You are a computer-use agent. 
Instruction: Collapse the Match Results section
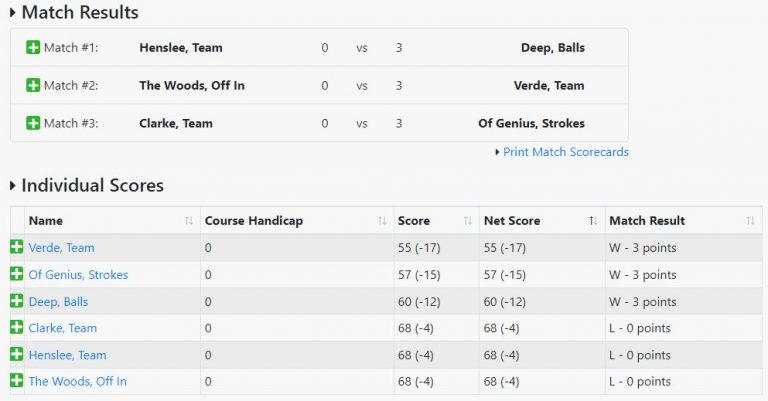point(13,13)
